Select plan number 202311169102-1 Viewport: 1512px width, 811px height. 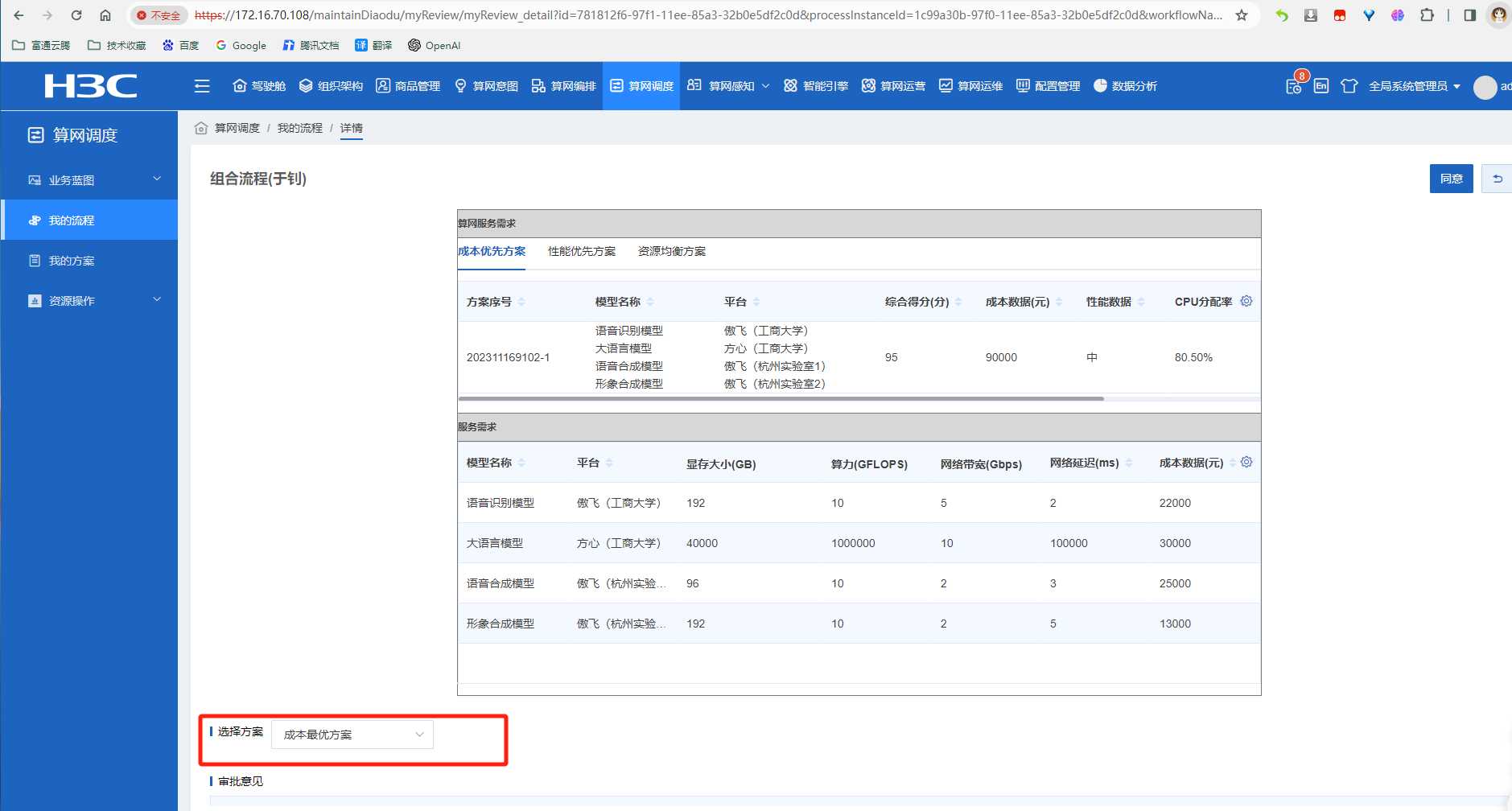click(509, 357)
